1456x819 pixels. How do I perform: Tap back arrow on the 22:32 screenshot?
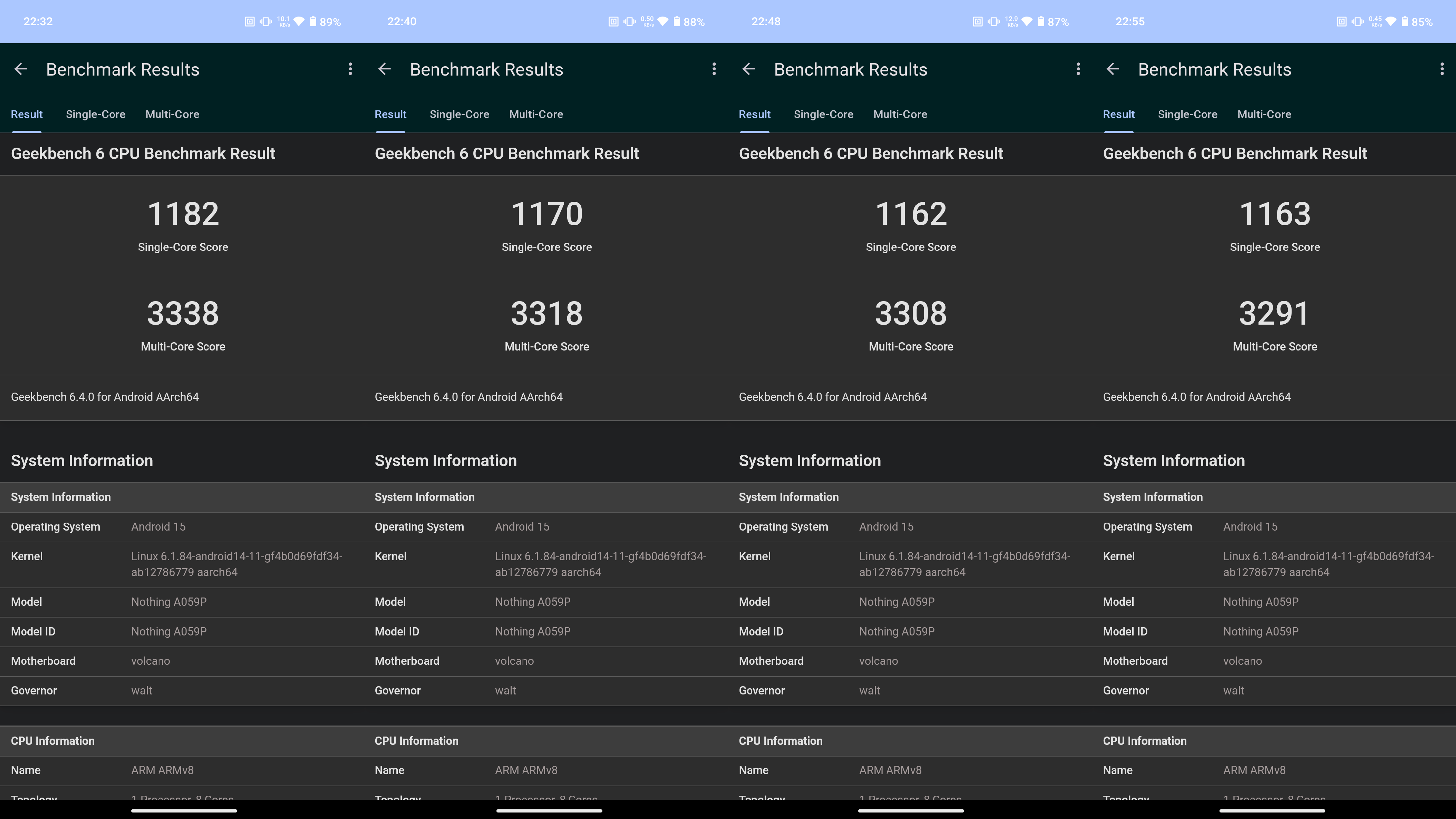21,69
